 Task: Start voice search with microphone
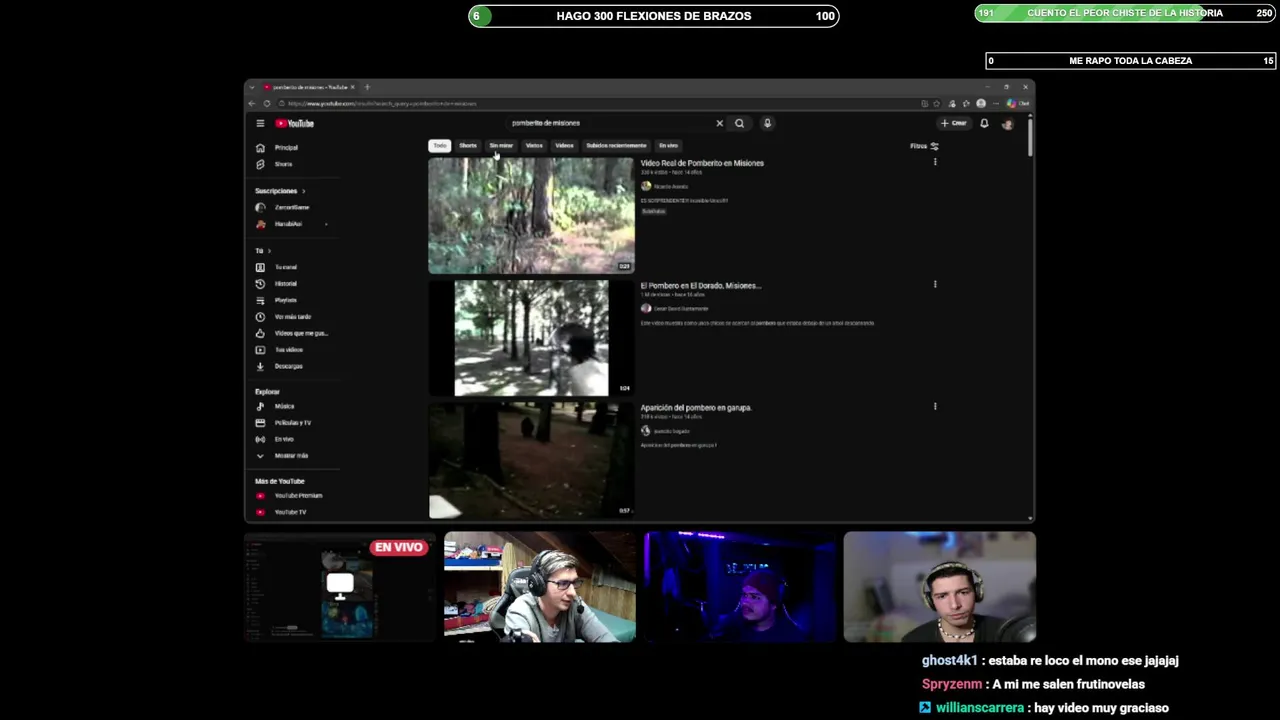767,123
